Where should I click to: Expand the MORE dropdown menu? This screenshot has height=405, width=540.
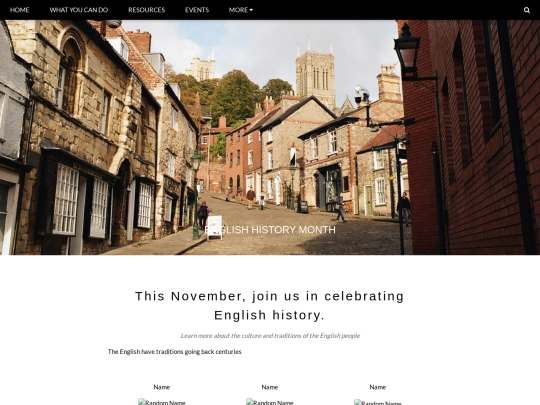pyautogui.click(x=241, y=10)
